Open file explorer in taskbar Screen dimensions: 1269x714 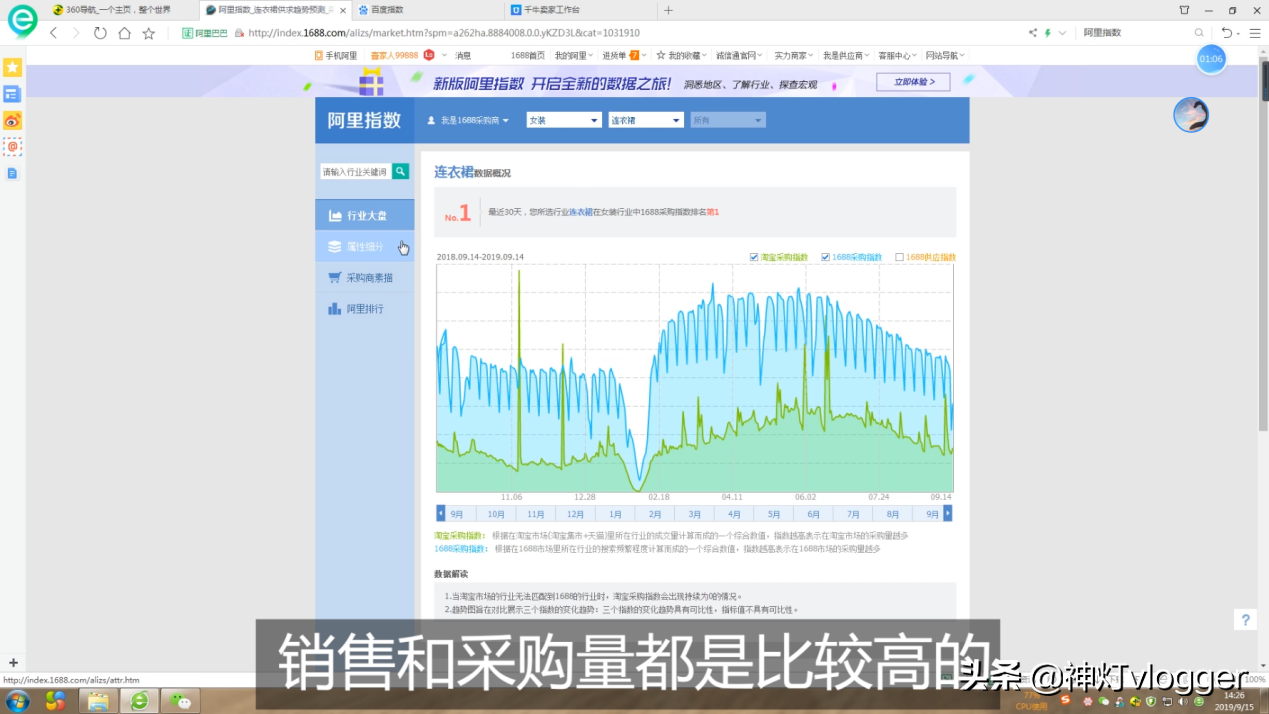(x=97, y=700)
